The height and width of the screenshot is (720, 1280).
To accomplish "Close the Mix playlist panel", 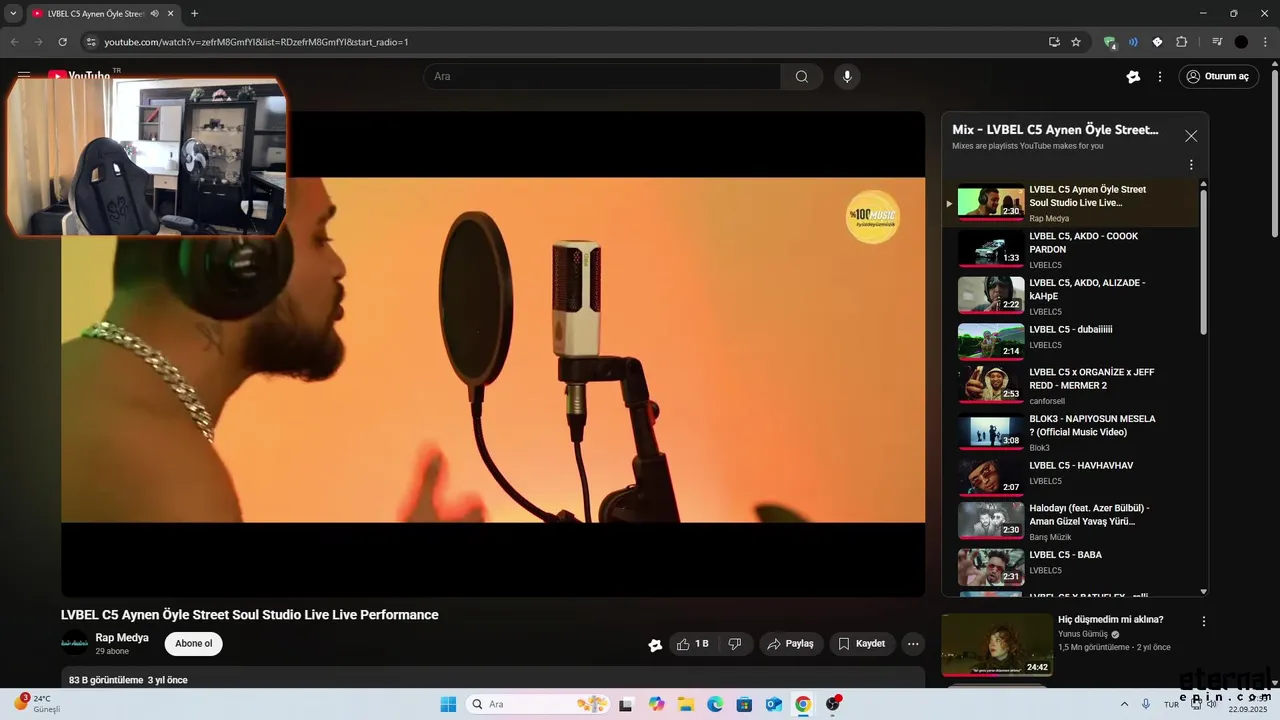I will pos(1191,136).
